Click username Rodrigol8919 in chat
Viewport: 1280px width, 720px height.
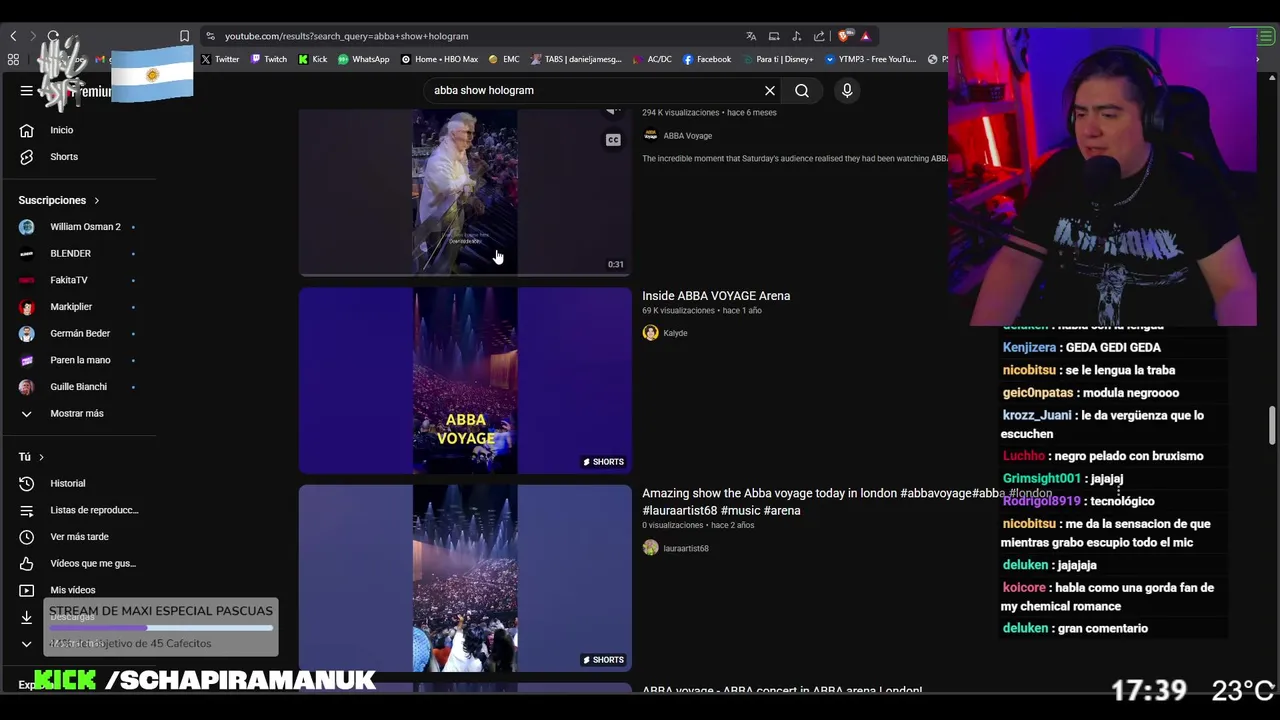tap(1041, 502)
